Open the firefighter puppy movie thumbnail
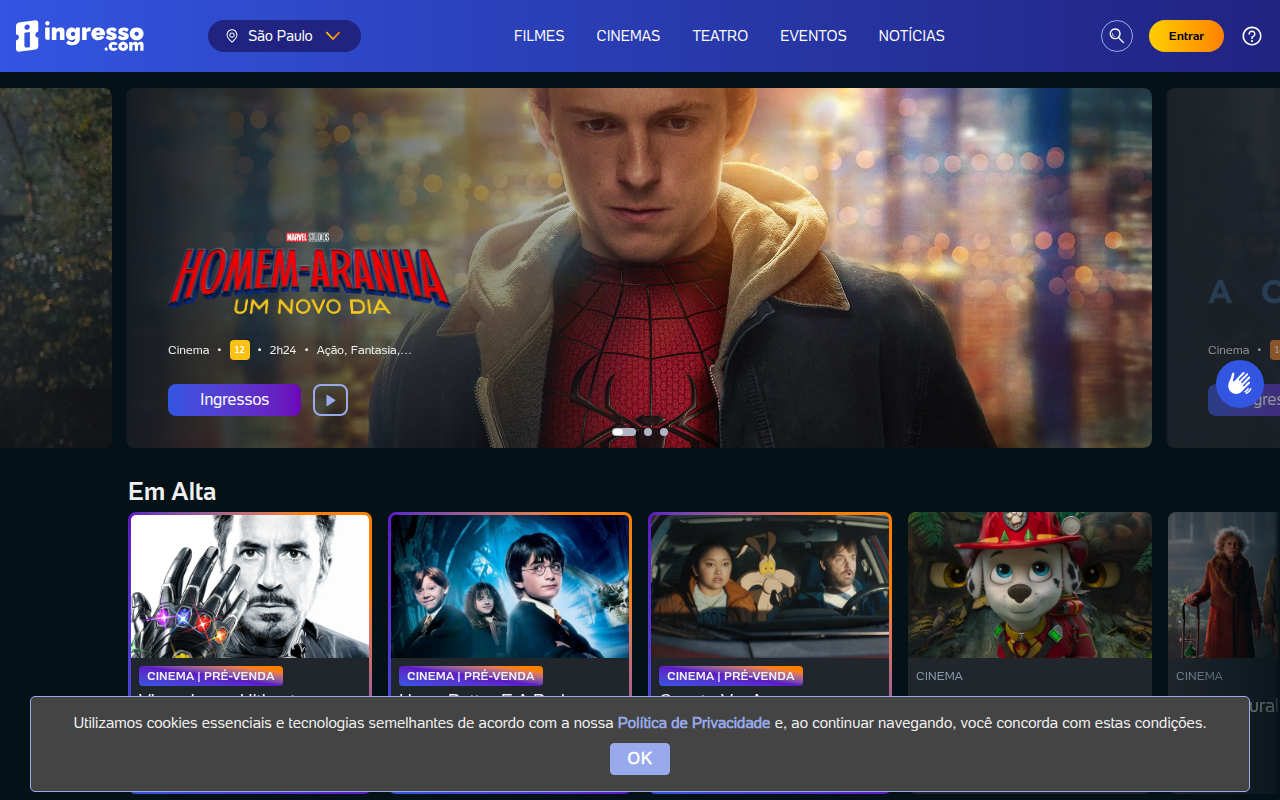The image size is (1280, 800). [x=1030, y=585]
